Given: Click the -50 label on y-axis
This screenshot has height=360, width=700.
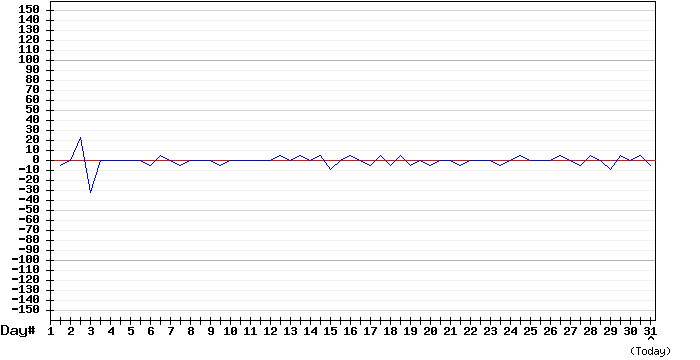Looking at the screenshot, I should click(x=29, y=210).
